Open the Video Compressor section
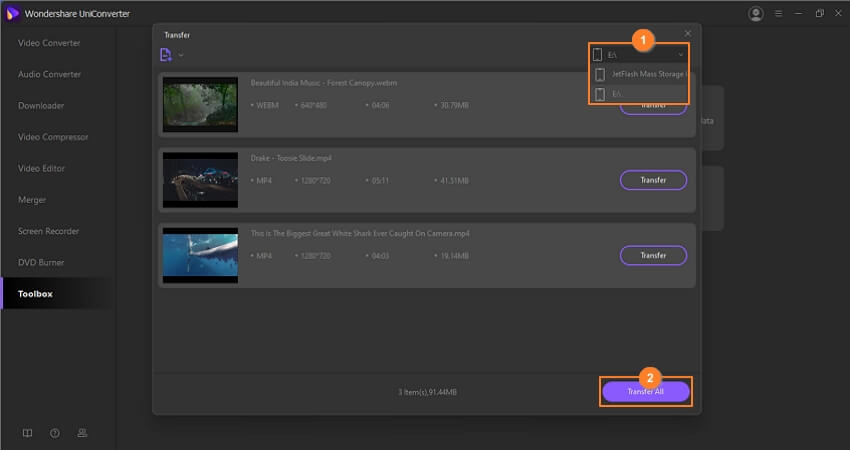This screenshot has height=450, width=850. (x=53, y=137)
